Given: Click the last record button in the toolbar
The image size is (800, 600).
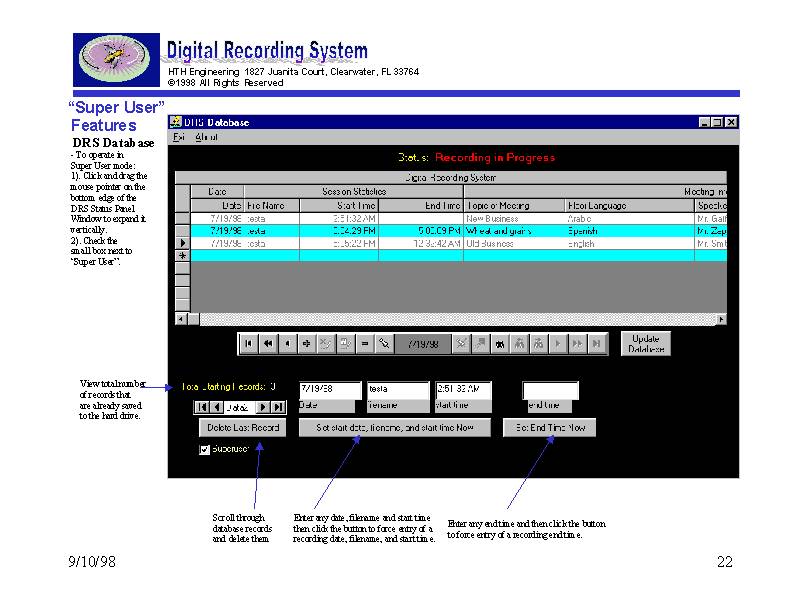Looking at the screenshot, I should 596,343.
